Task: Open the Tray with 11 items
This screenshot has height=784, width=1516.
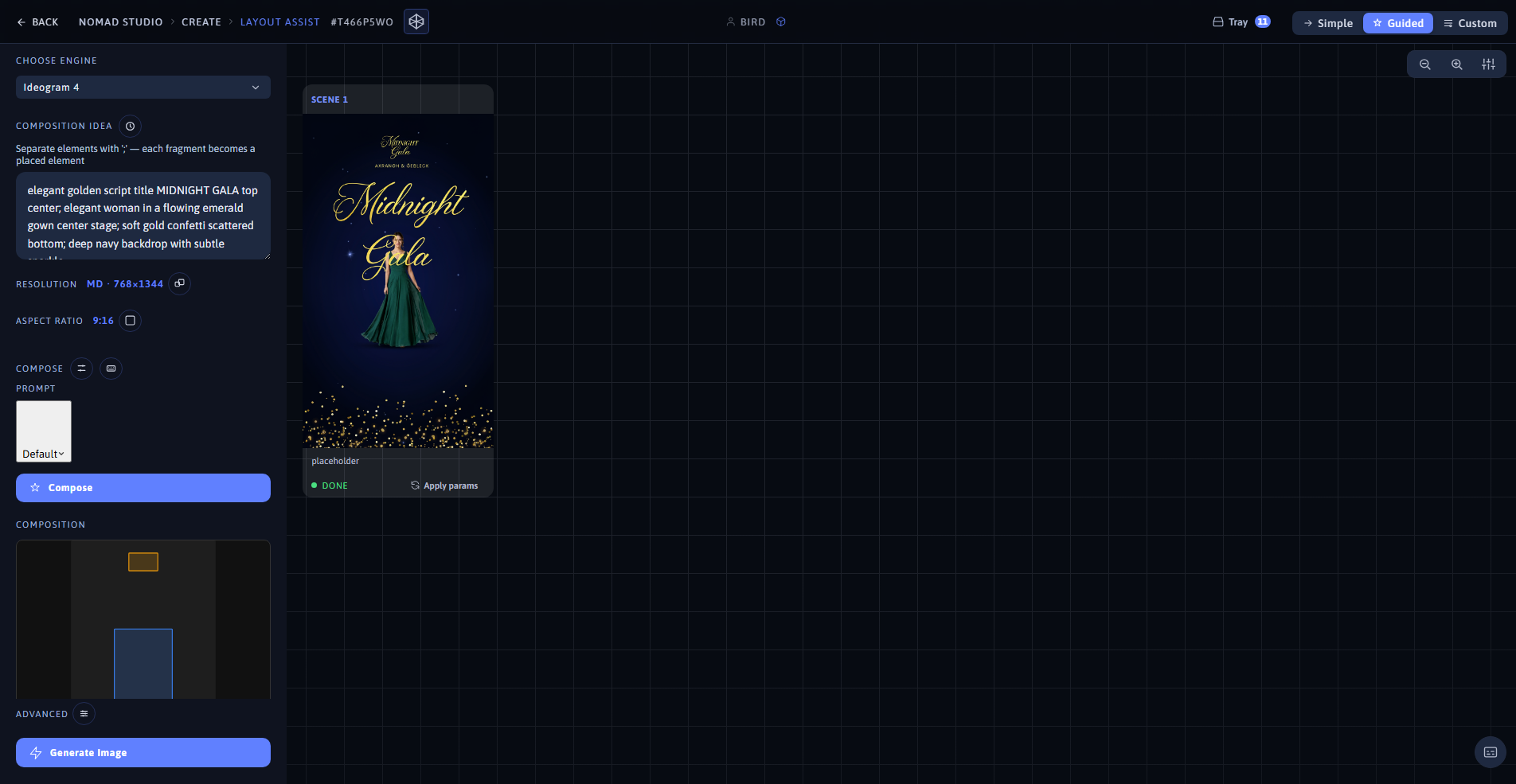Action: tap(1241, 22)
